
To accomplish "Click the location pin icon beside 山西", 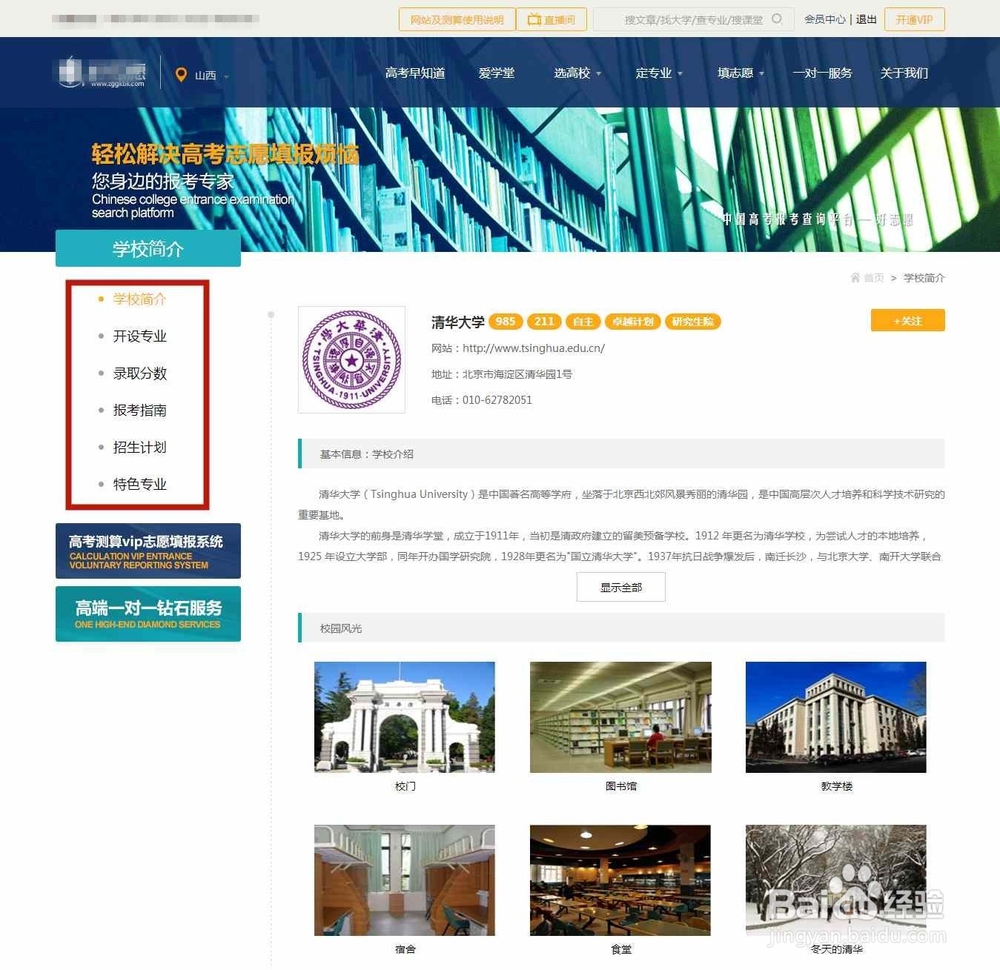I will tap(181, 75).
